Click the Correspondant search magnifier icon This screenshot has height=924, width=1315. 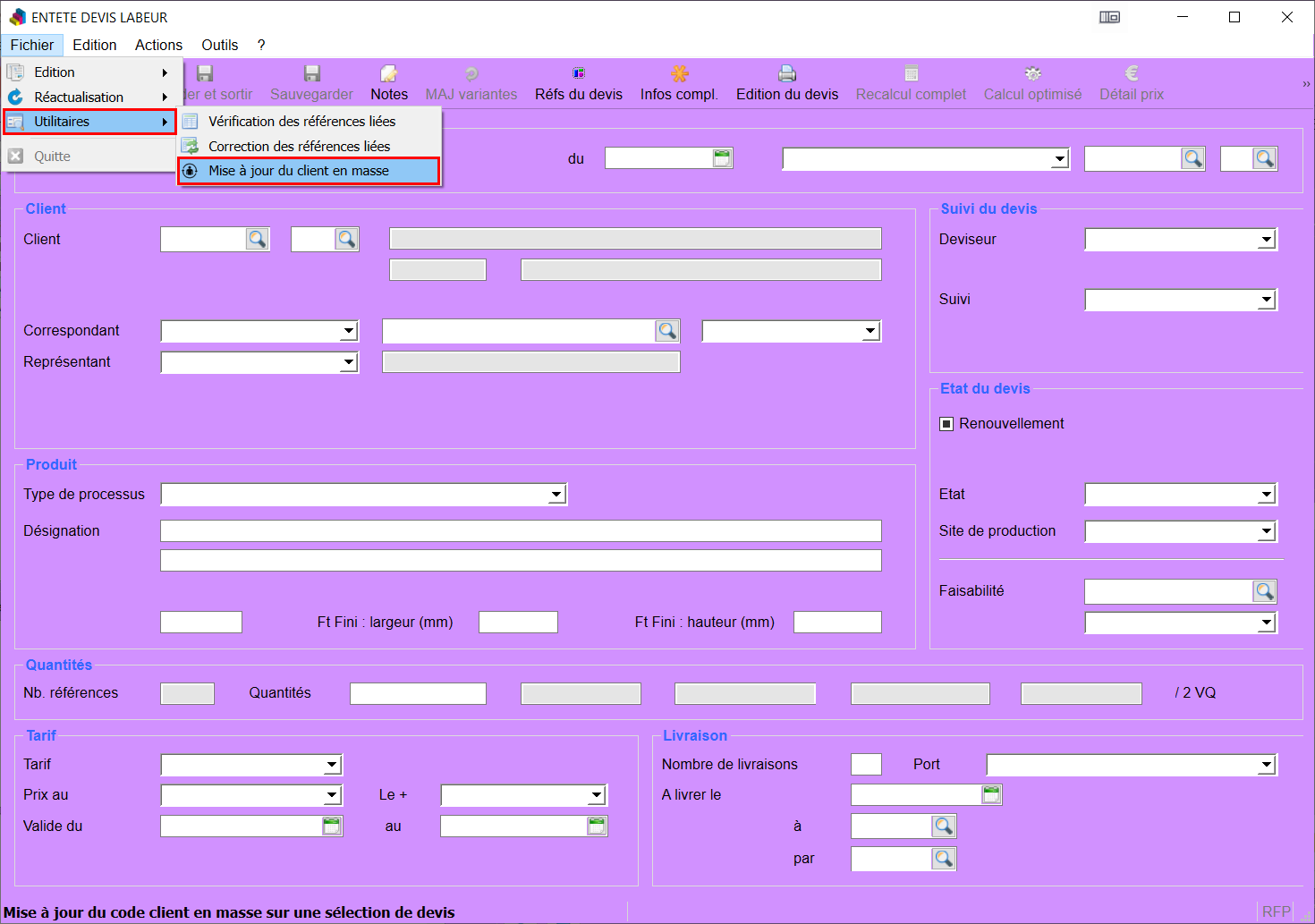[x=667, y=331]
